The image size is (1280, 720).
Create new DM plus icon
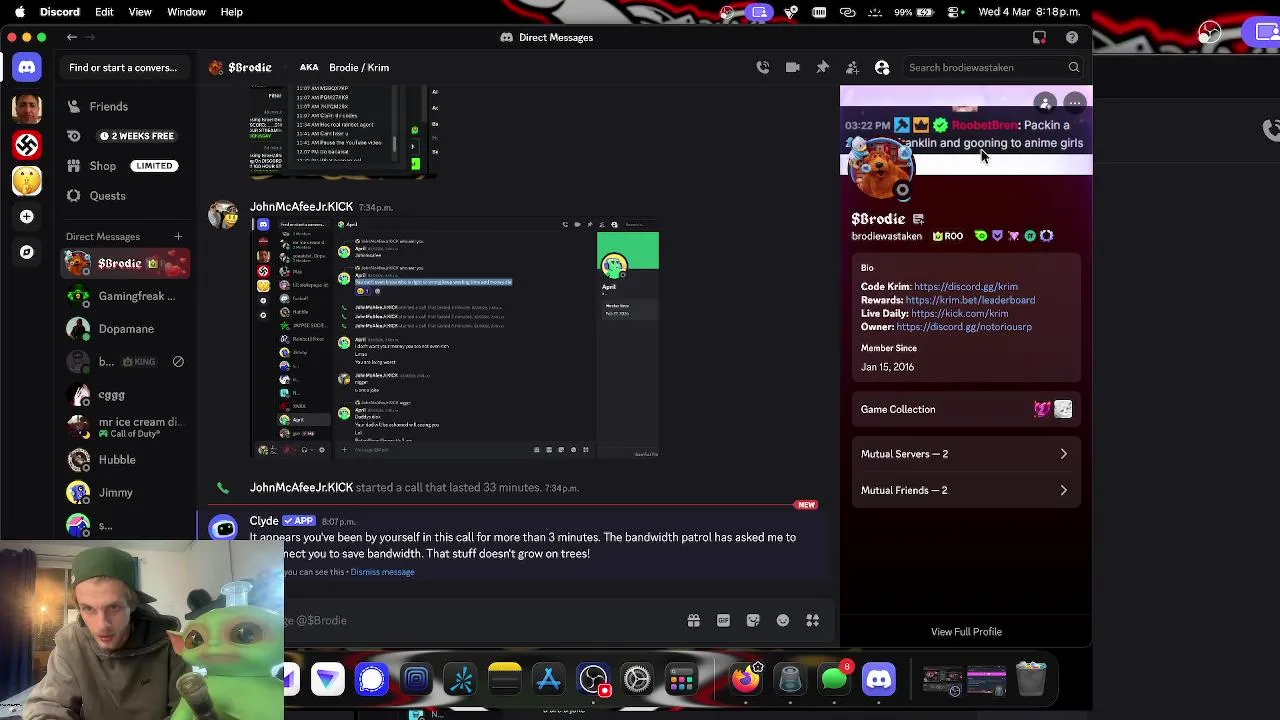[x=178, y=237]
